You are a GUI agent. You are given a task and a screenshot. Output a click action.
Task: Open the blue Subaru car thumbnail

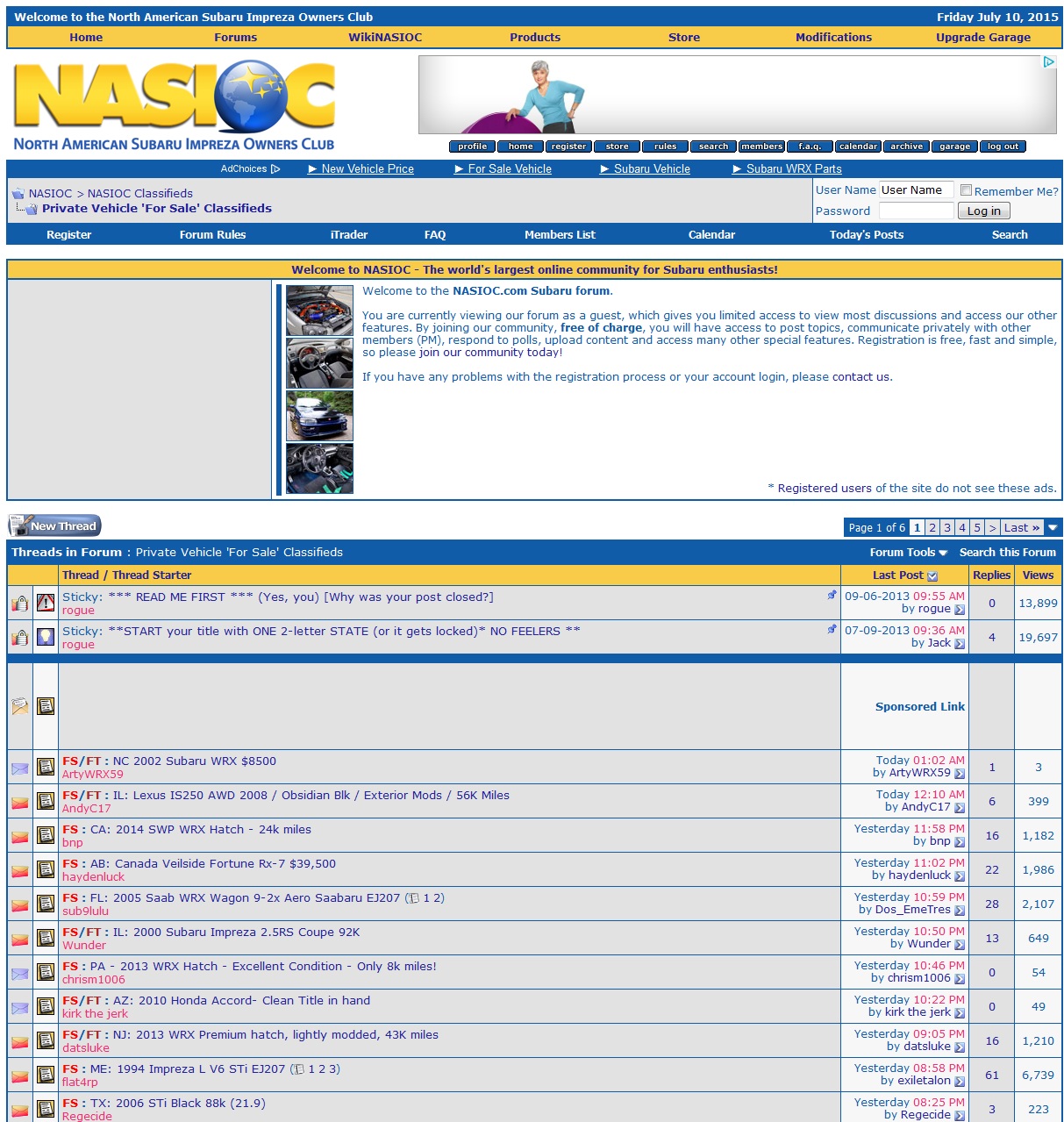click(319, 416)
